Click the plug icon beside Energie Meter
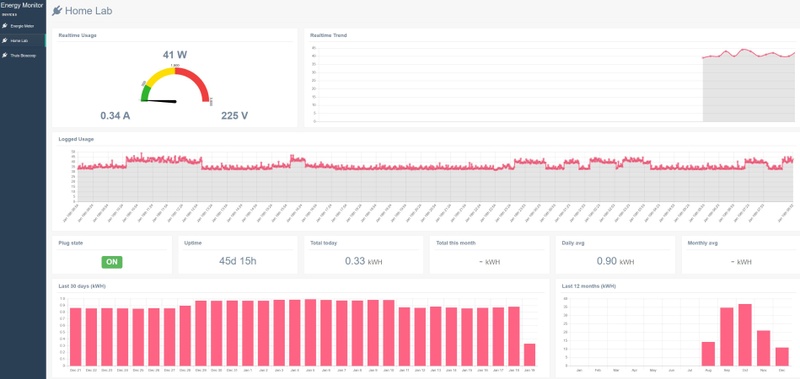The height and width of the screenshot is (379, 800). [x=5, y=26]
